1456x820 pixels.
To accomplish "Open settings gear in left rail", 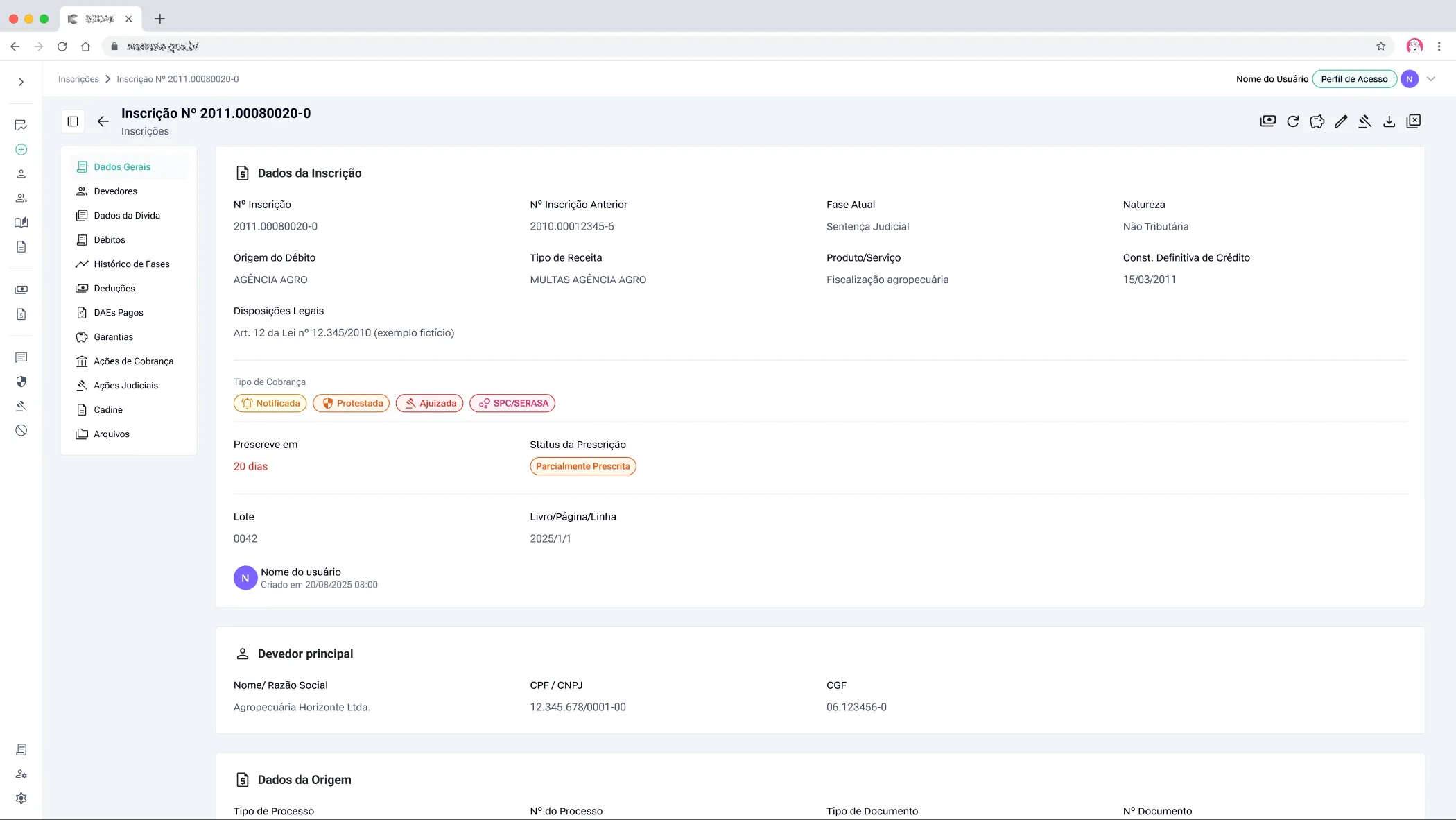I will point(21,798).
